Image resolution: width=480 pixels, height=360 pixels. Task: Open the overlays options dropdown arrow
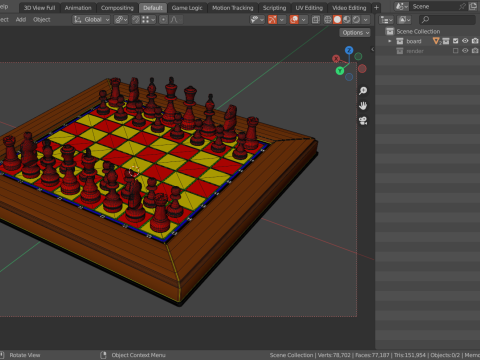pos(304,20)
